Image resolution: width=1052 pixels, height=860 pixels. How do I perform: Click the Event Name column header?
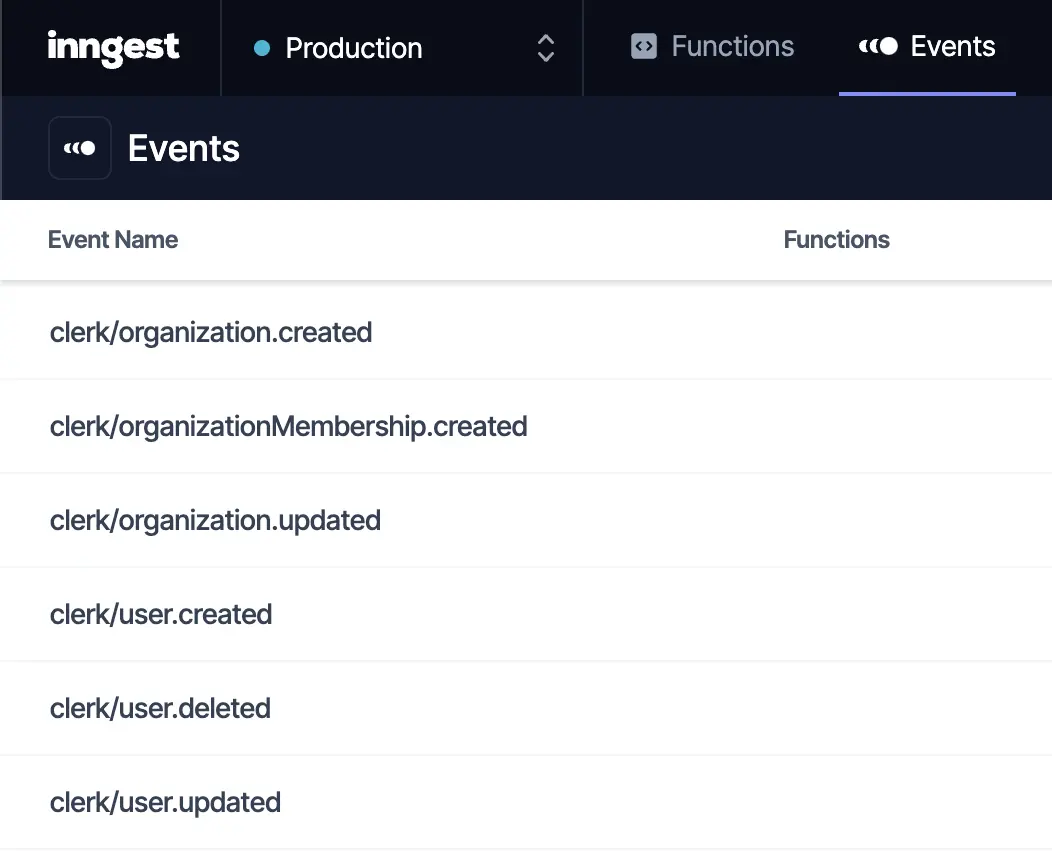(x=112, y=240)
